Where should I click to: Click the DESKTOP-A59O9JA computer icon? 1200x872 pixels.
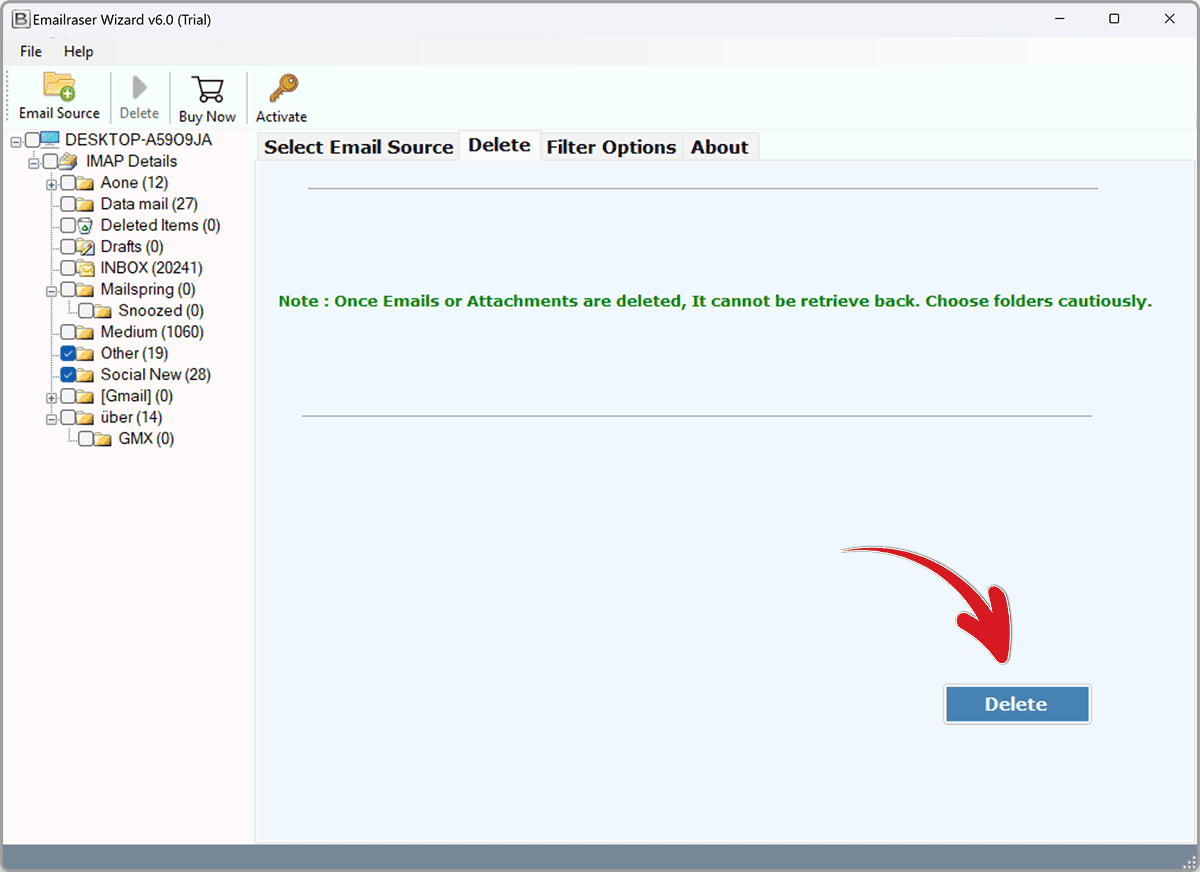coord(50,140)
